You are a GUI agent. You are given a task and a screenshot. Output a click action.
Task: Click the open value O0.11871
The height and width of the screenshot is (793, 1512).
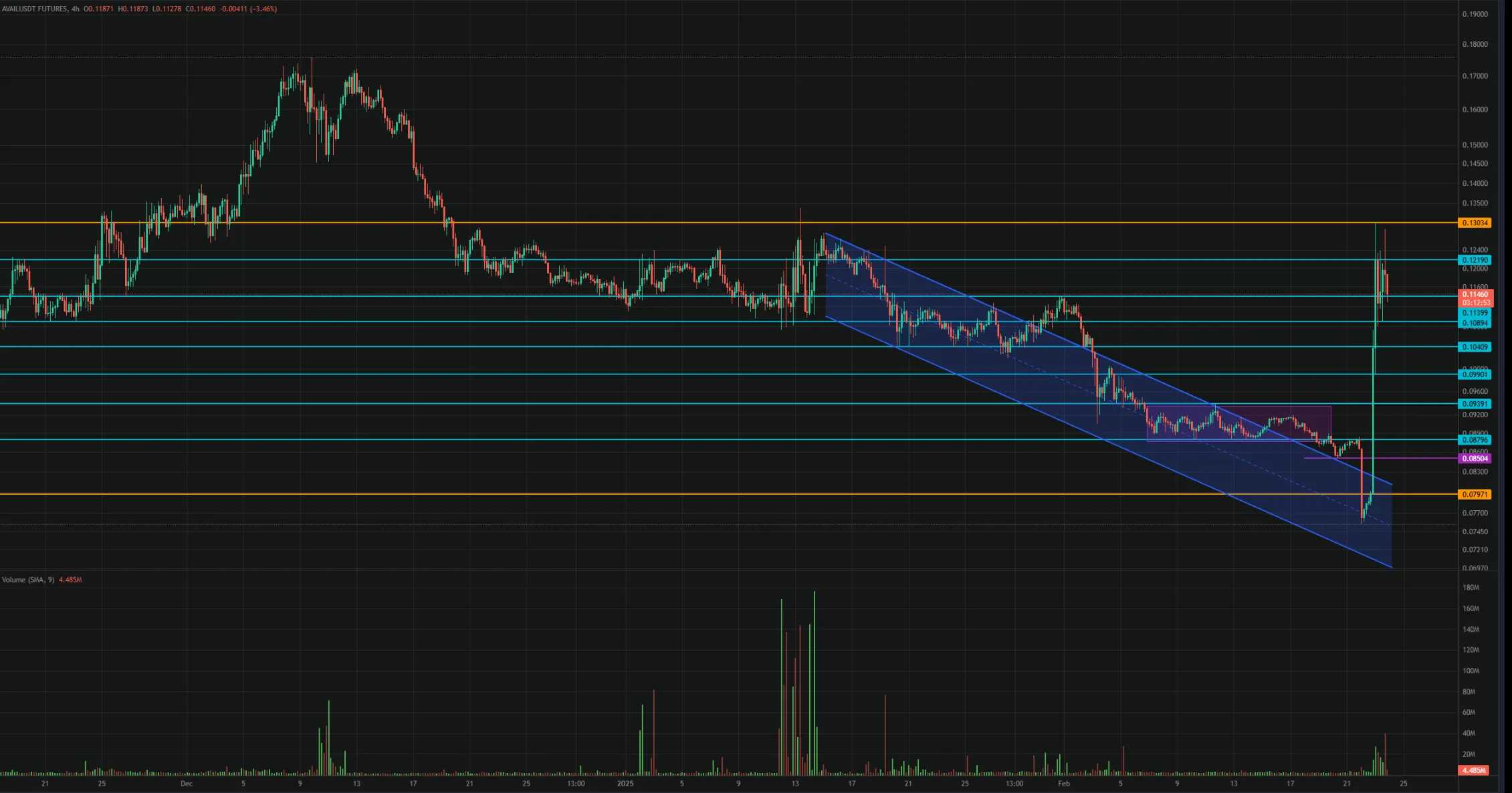point(98,9)
